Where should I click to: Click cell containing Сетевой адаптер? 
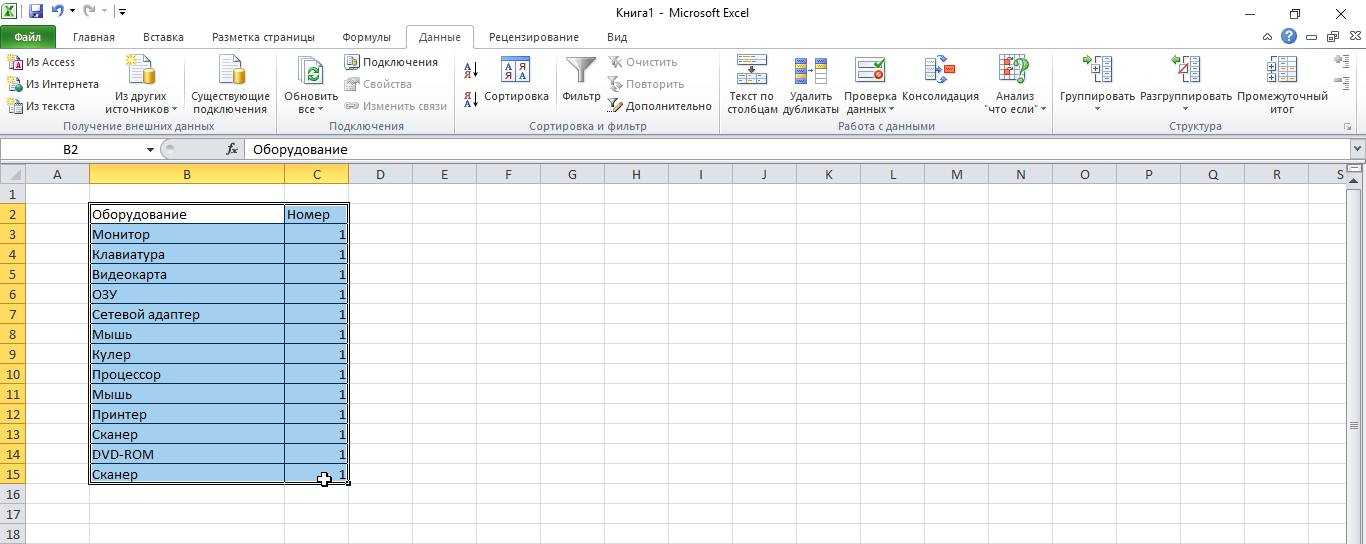[x=187, y=314]
